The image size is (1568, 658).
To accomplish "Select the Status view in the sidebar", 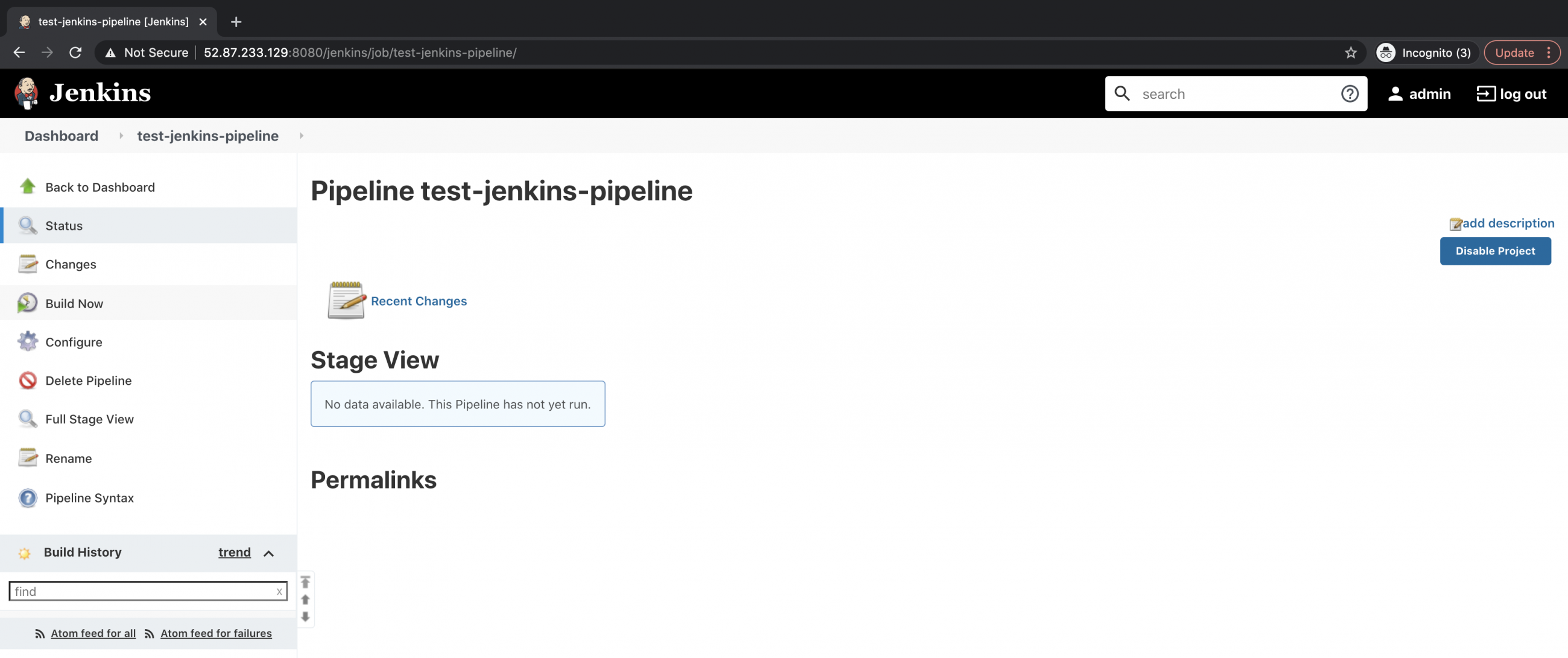I will pyautogui.click(x=27, y=225).
